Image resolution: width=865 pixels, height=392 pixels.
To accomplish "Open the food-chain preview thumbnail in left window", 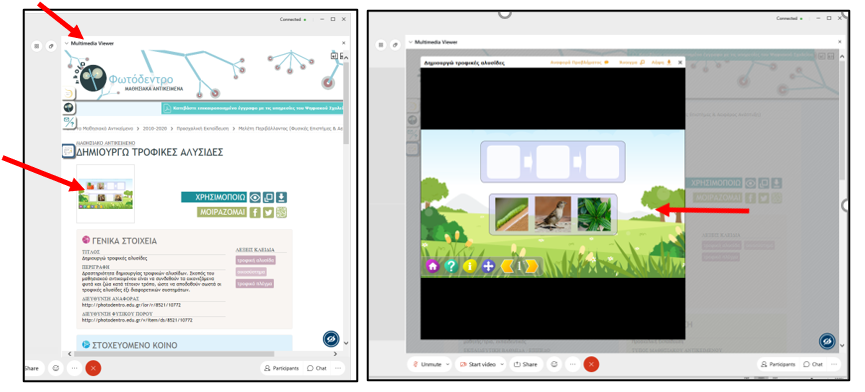I will pos(105,194).
